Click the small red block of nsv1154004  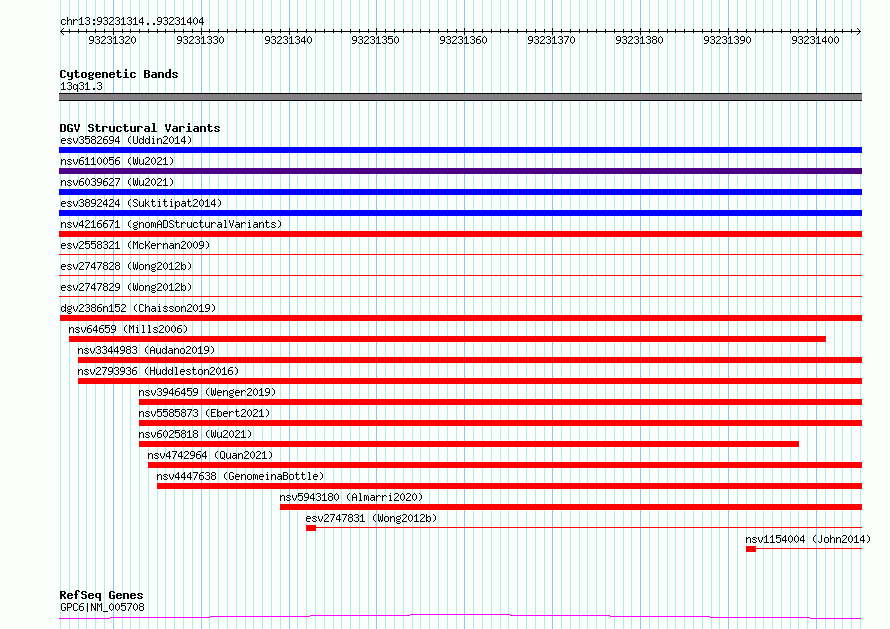pyautogui.click(x=751, y=549)
